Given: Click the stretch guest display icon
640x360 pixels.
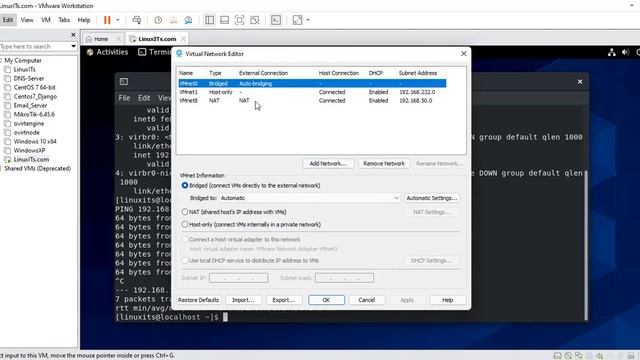Looking at the screenshot, I should [298, 20].
